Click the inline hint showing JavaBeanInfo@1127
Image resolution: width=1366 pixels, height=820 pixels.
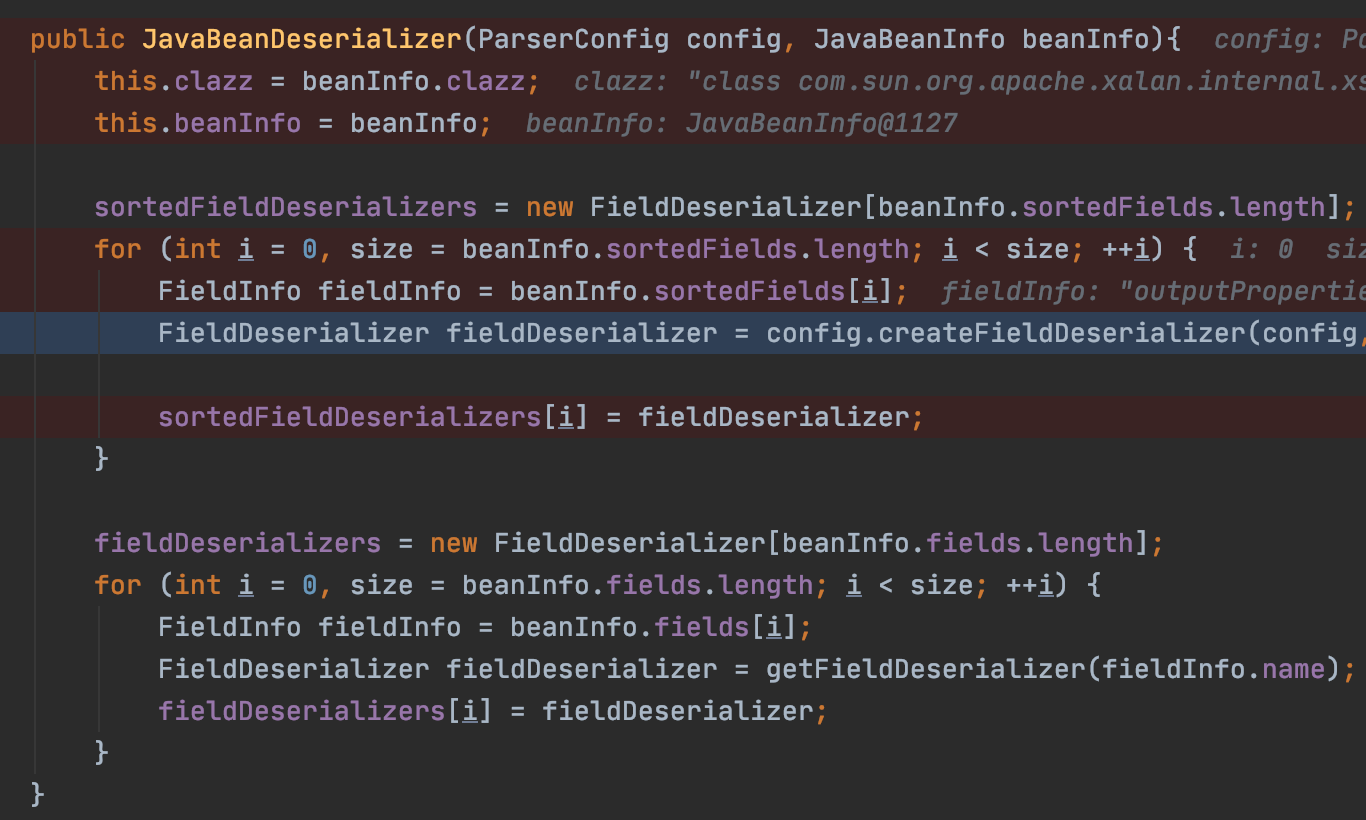tap(741, 124)
